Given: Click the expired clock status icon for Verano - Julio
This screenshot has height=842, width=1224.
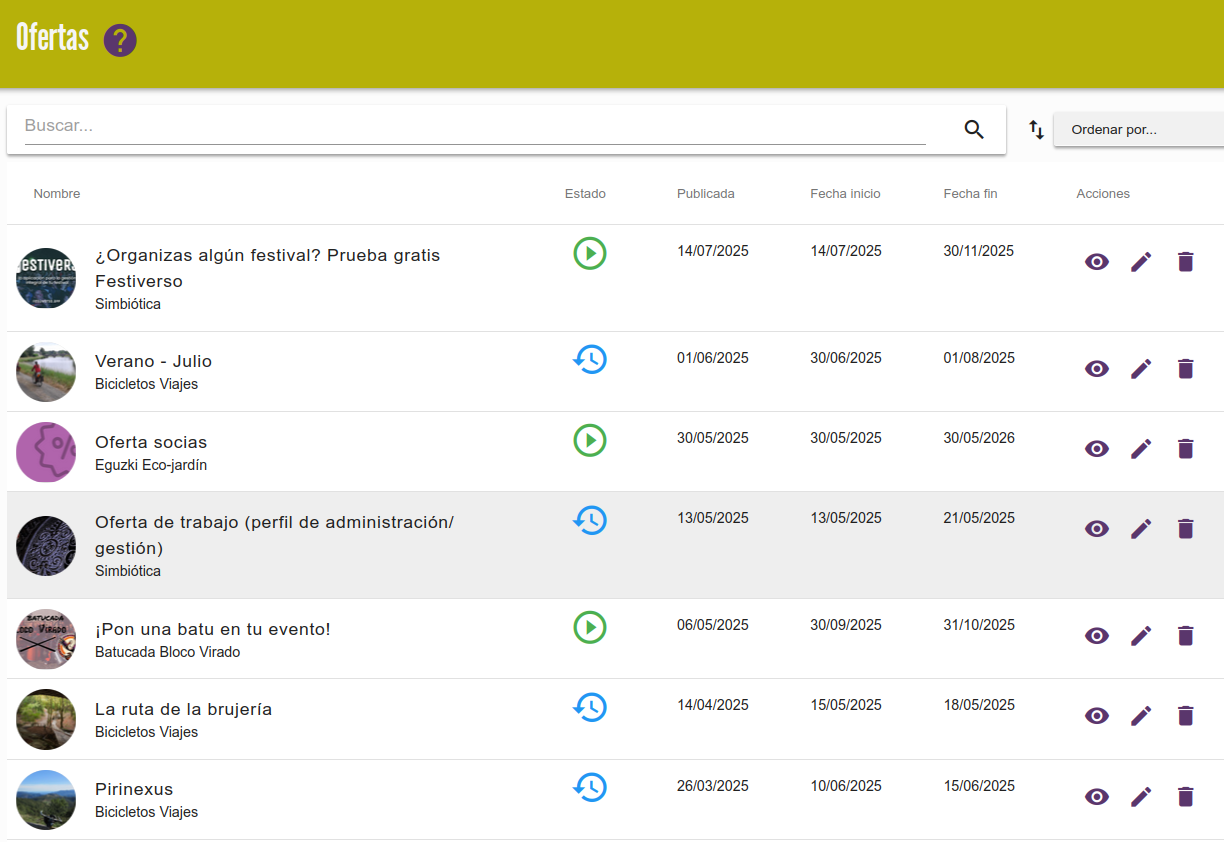Looking at the screenshot, I should pyautogui.click(x=590, y=359).
